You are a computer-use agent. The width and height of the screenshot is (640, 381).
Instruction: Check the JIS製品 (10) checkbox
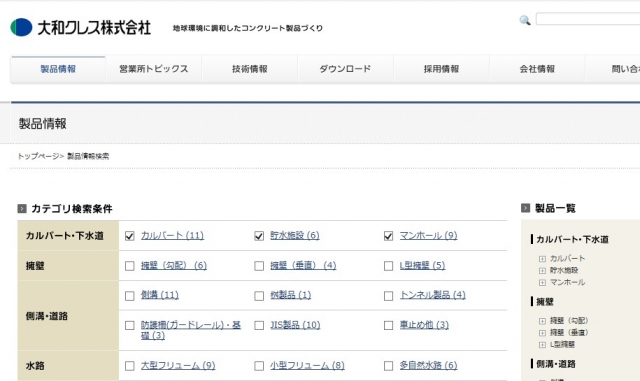(259, 325)
